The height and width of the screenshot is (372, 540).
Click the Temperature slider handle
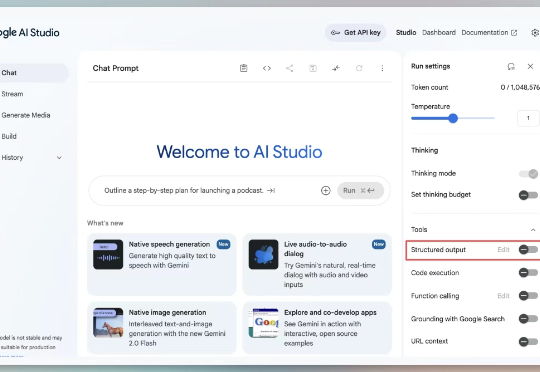point(453,118)
